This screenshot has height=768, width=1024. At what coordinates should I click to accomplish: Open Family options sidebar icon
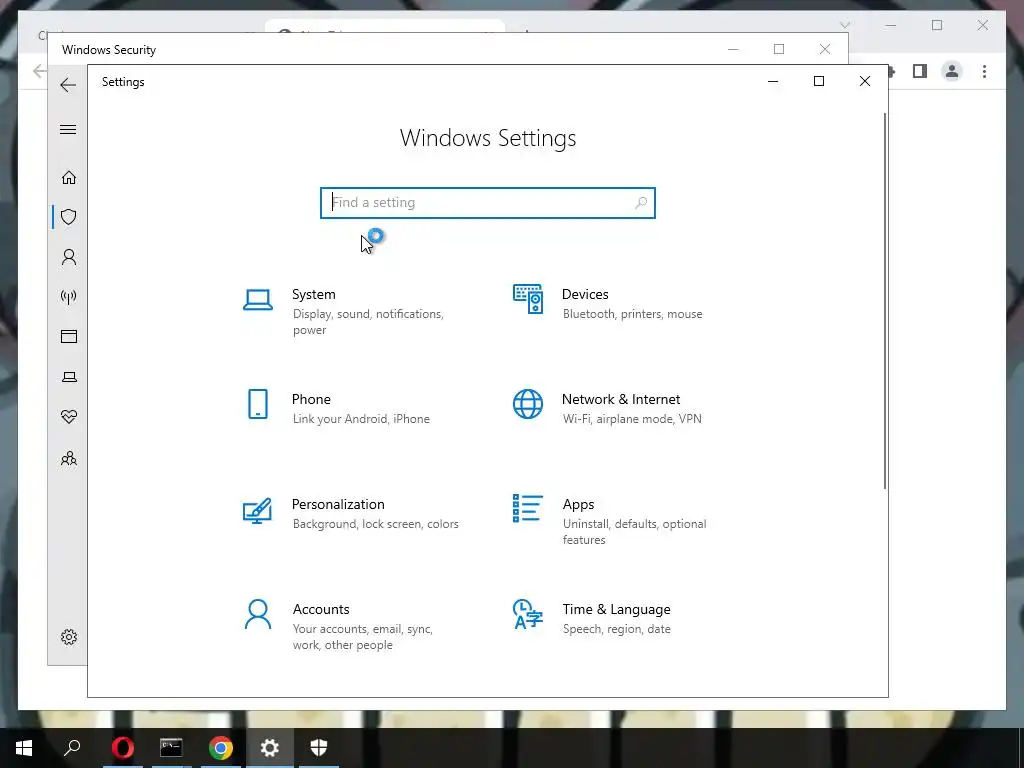pyautogui.click(x=69, y=458)
